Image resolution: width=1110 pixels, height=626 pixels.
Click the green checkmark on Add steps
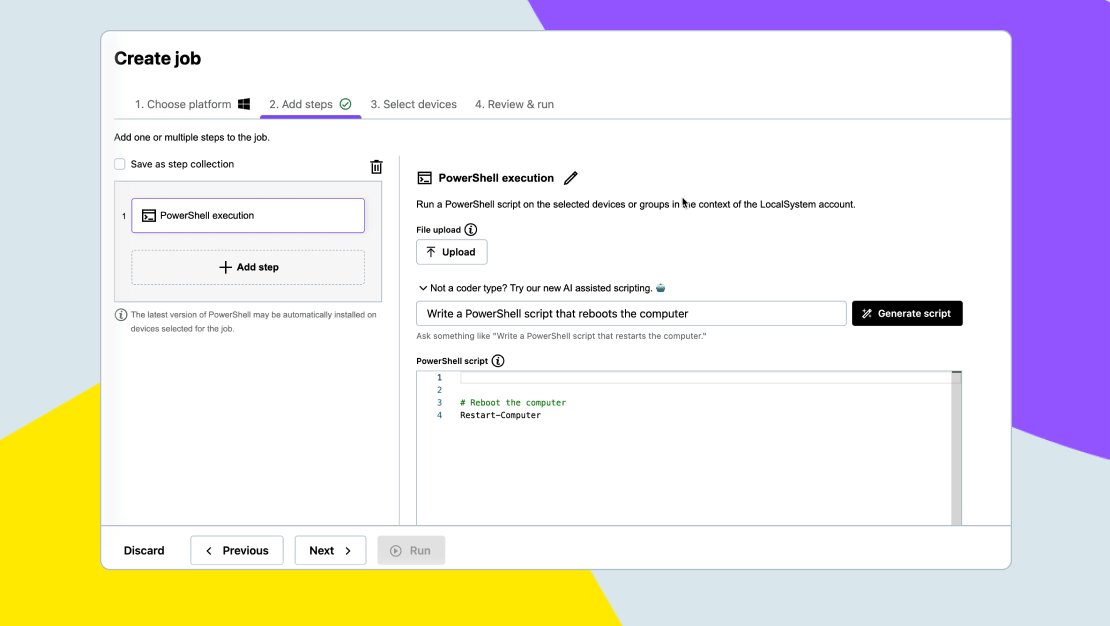pyautogui.click(x=346, y=104)
